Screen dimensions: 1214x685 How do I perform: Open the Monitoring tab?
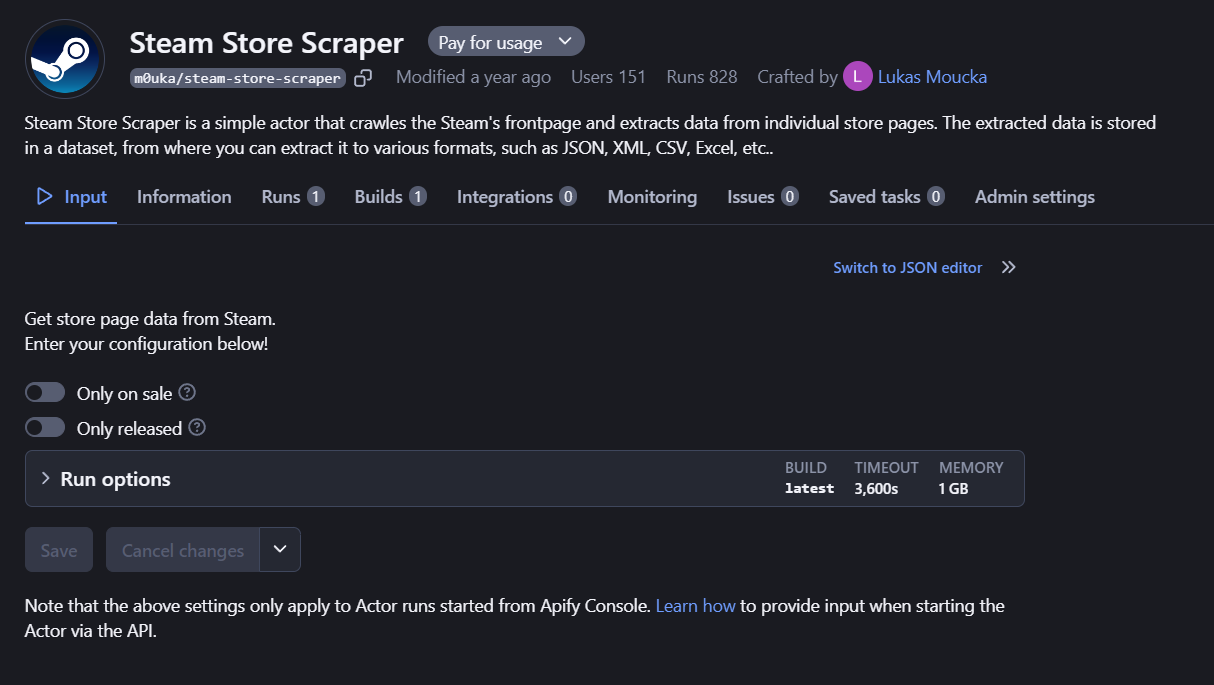coord(652,196)
